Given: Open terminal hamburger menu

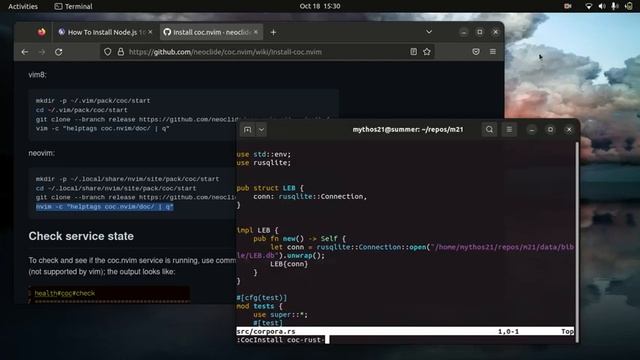Looking at the screenshot, I should 509,129.
